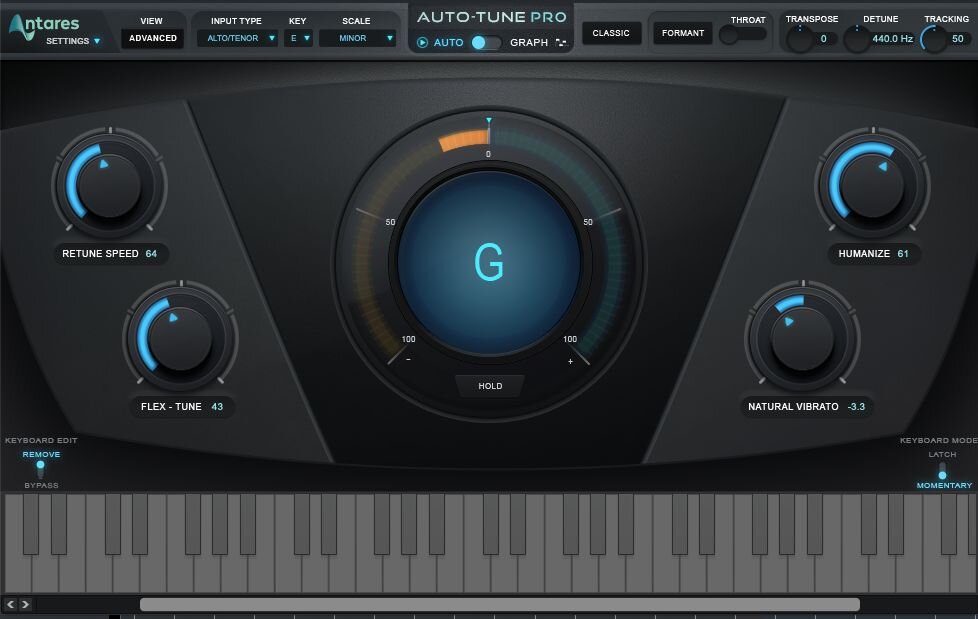Click the Detune value 440.0 Hz
The height and width of the screenshot is (619, 978).
pos(893,39)
